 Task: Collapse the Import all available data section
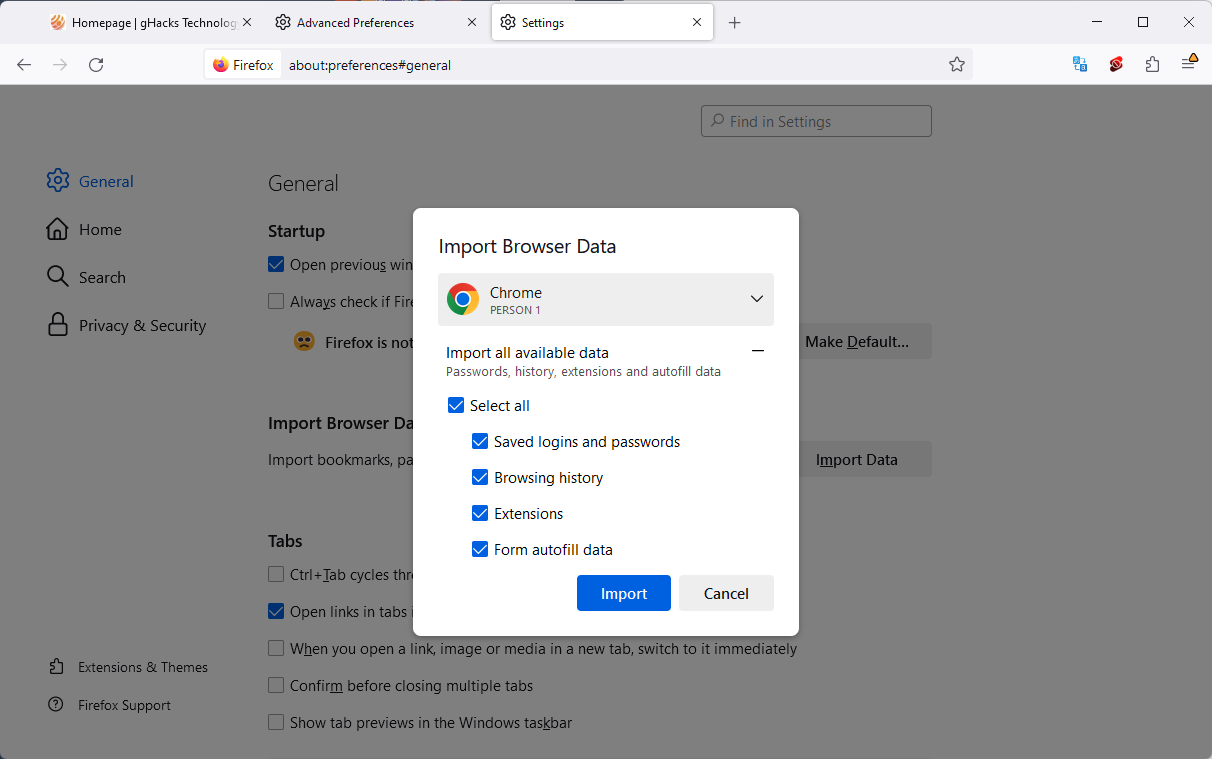tap(757, 352)
